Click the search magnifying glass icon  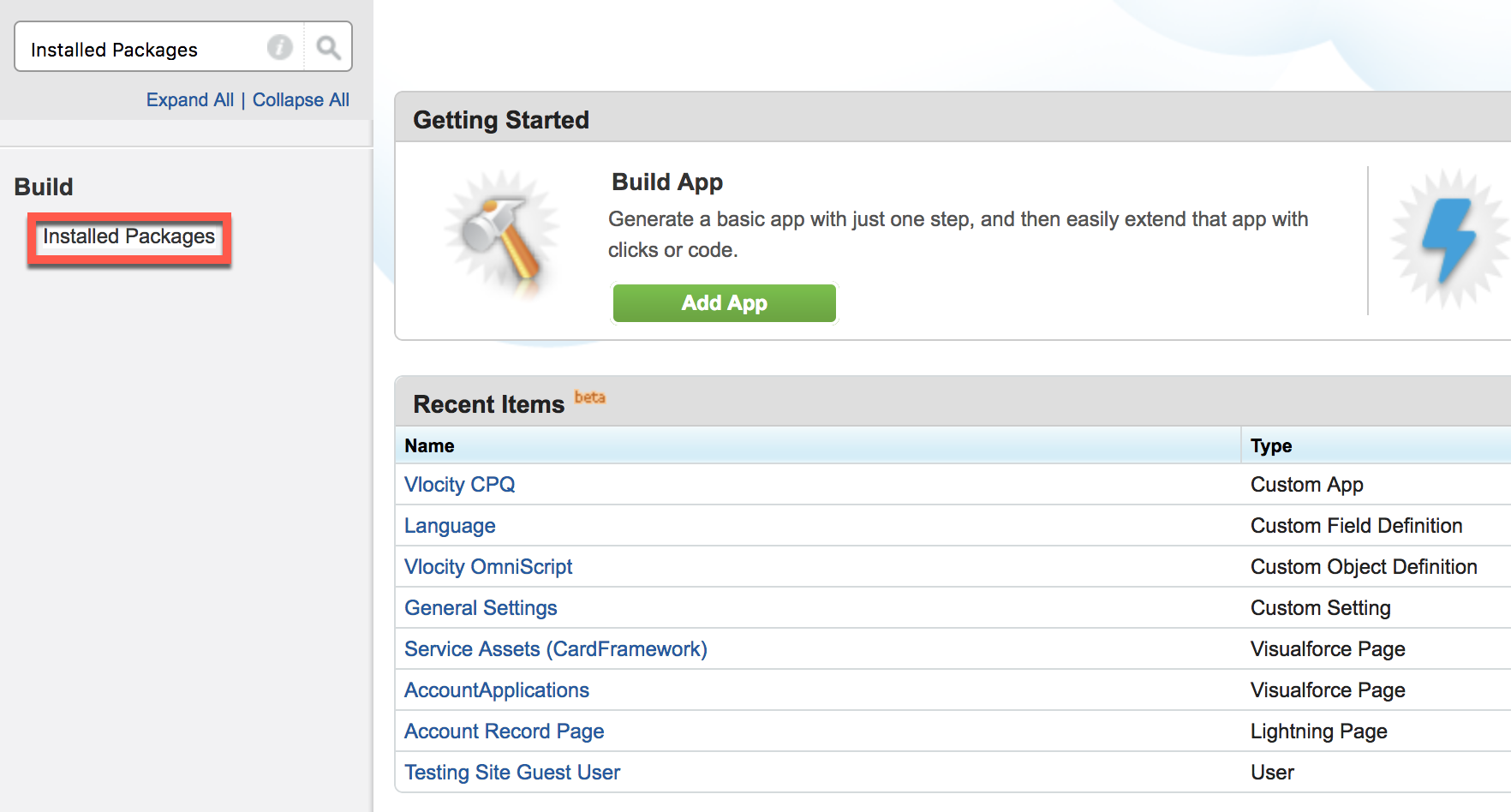point(328,47)
